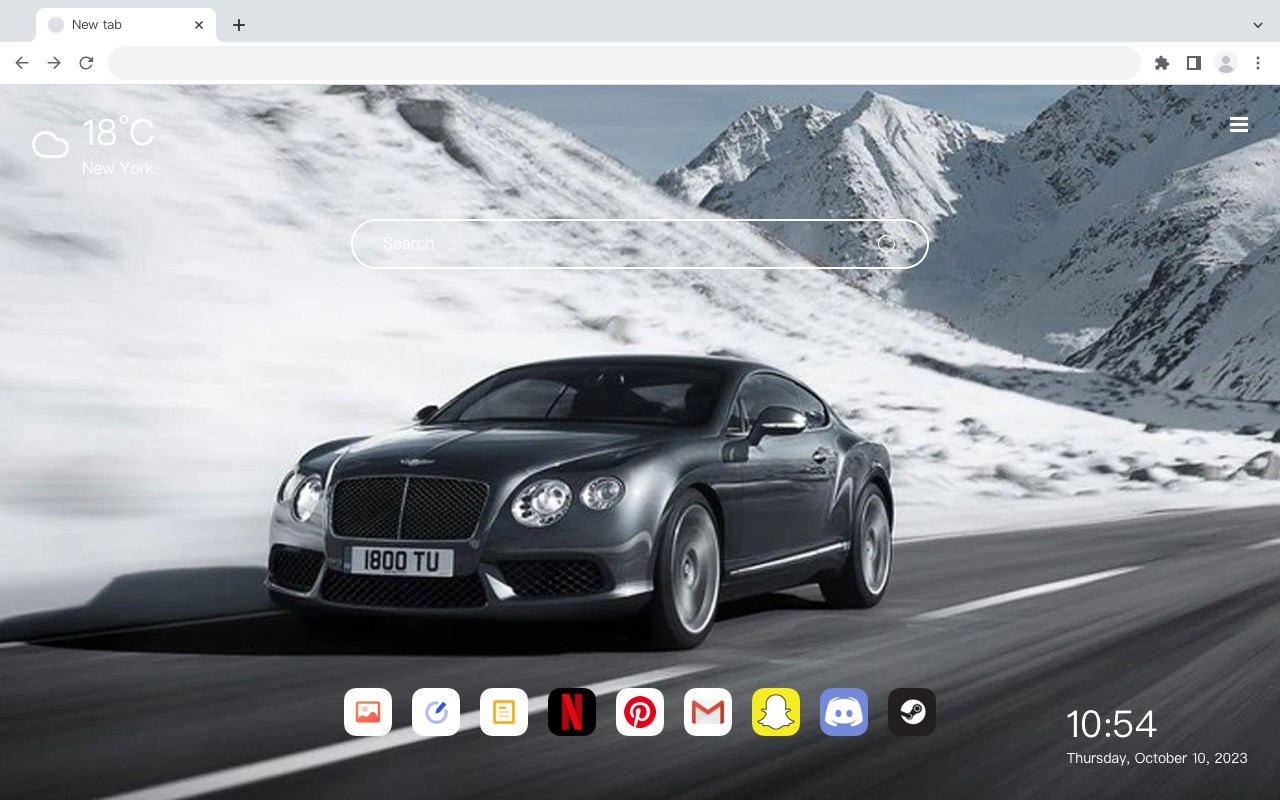The width and height of the screenshot is (1280, 800).
Task: Expand the tab search chevron
Action: tap(1258, 25)
